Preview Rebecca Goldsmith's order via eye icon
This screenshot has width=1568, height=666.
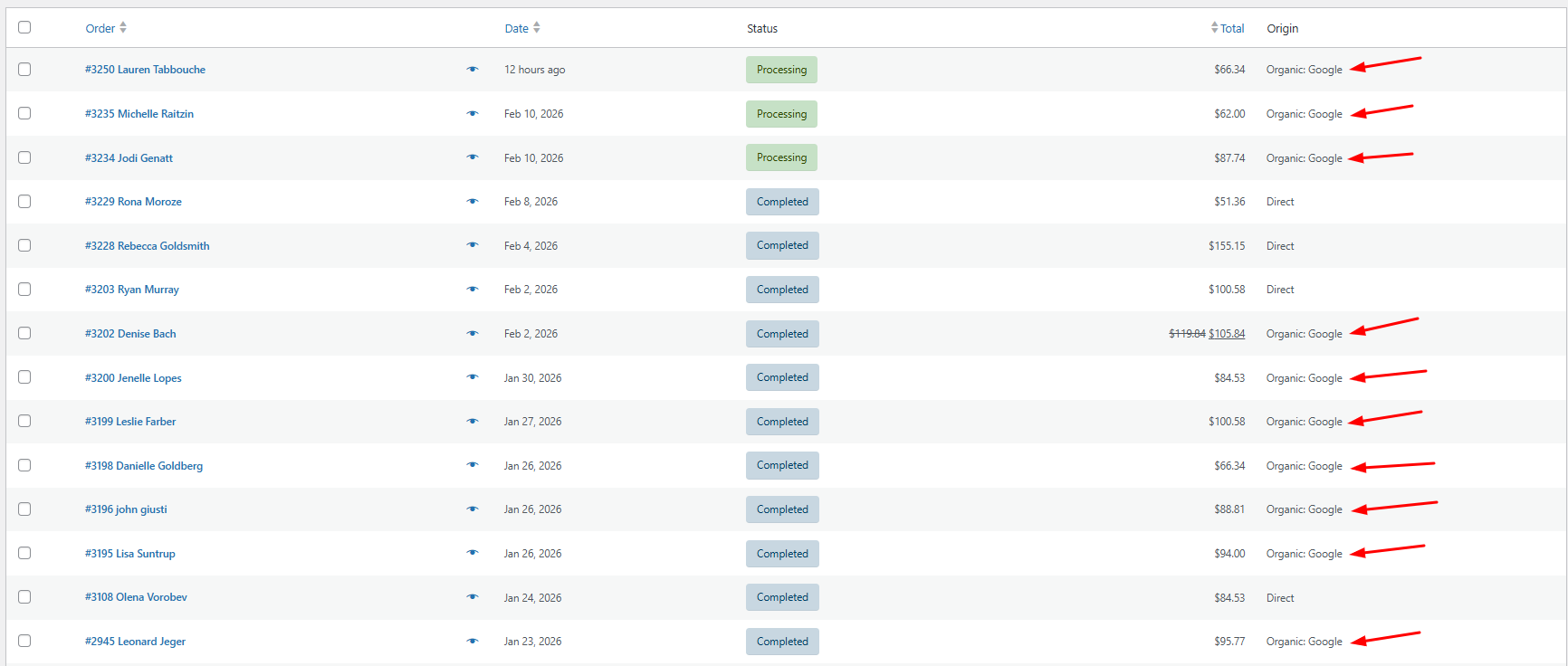coord(472,245)
